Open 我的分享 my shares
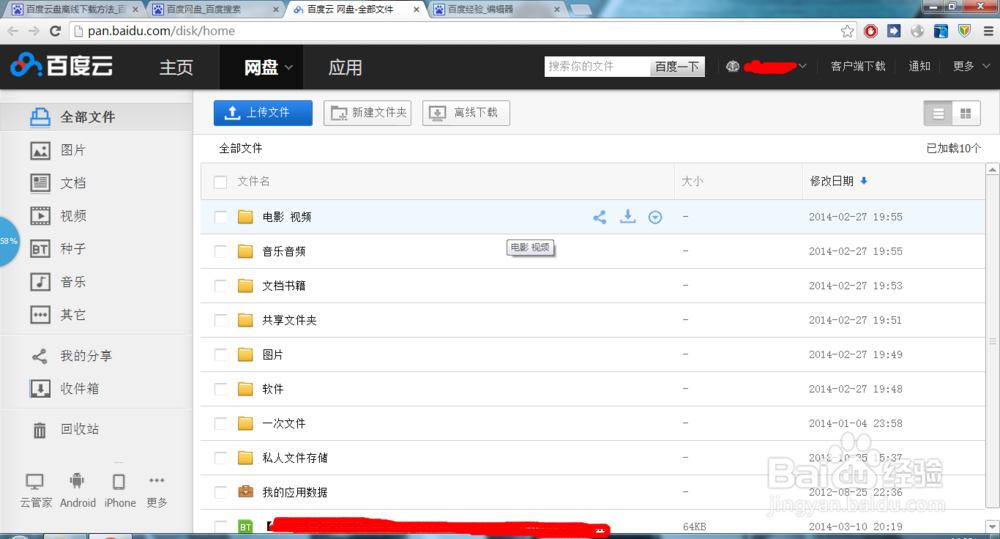 (x=71, y=356)
